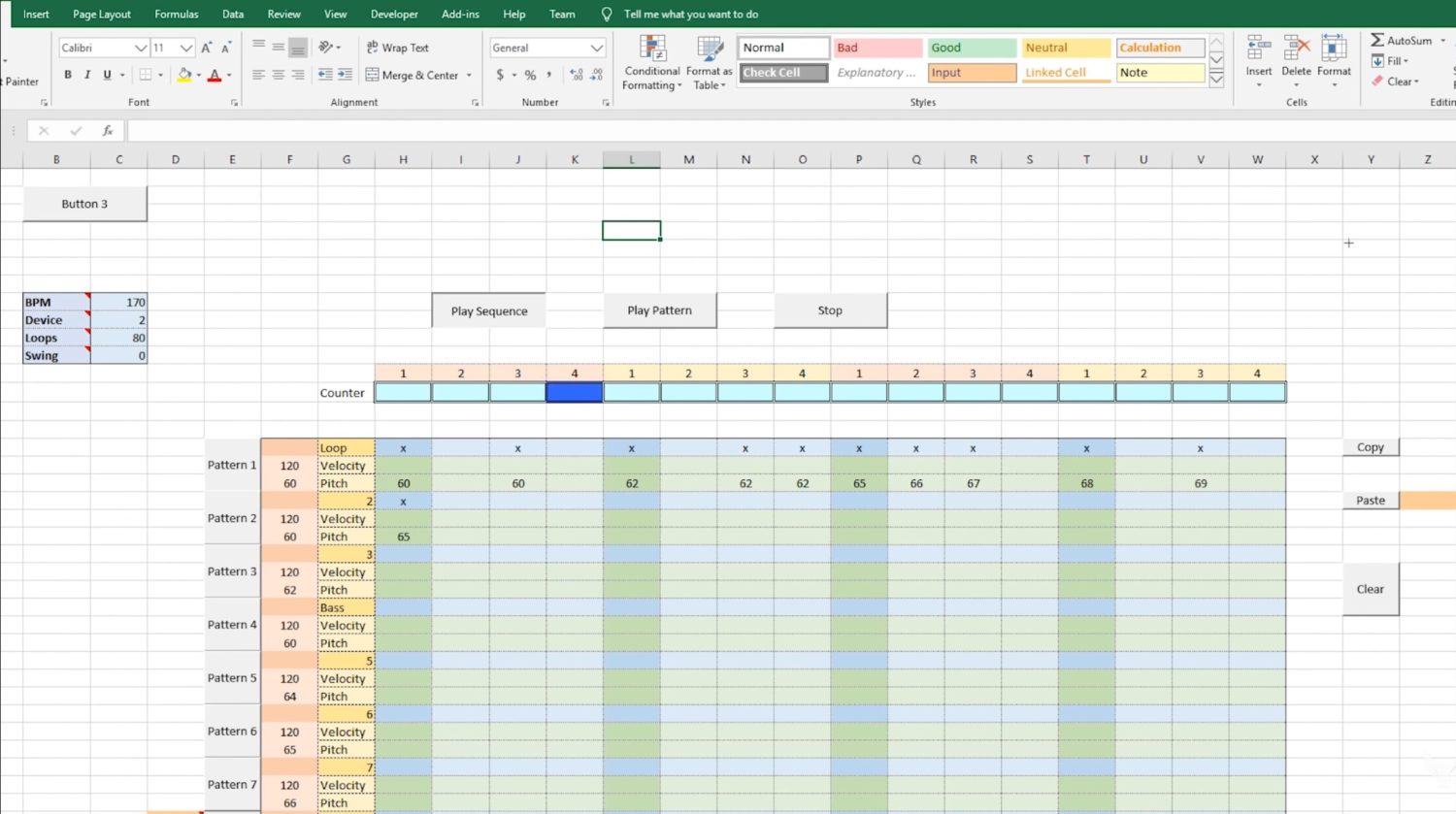Increase indent
Image resolution: width=1456 pixels, height=814 pixels.
(x=345, y=75)
